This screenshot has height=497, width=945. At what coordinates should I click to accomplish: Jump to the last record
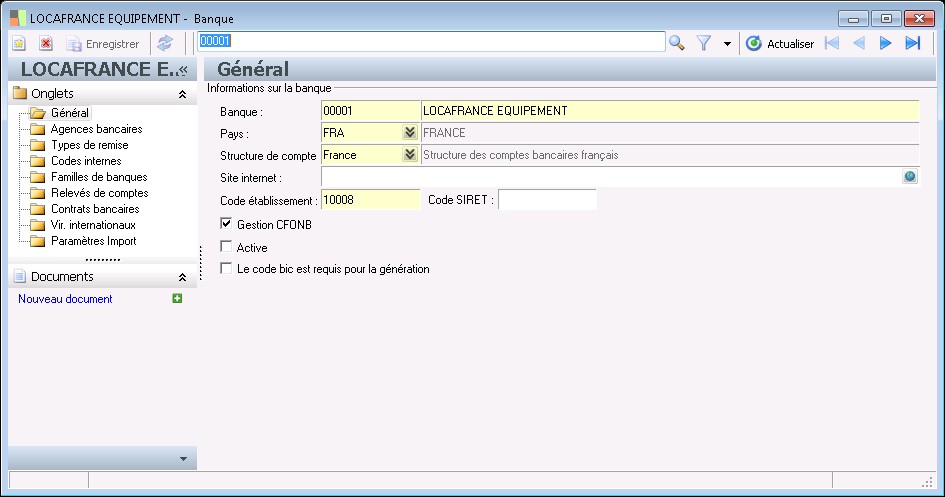912,43
